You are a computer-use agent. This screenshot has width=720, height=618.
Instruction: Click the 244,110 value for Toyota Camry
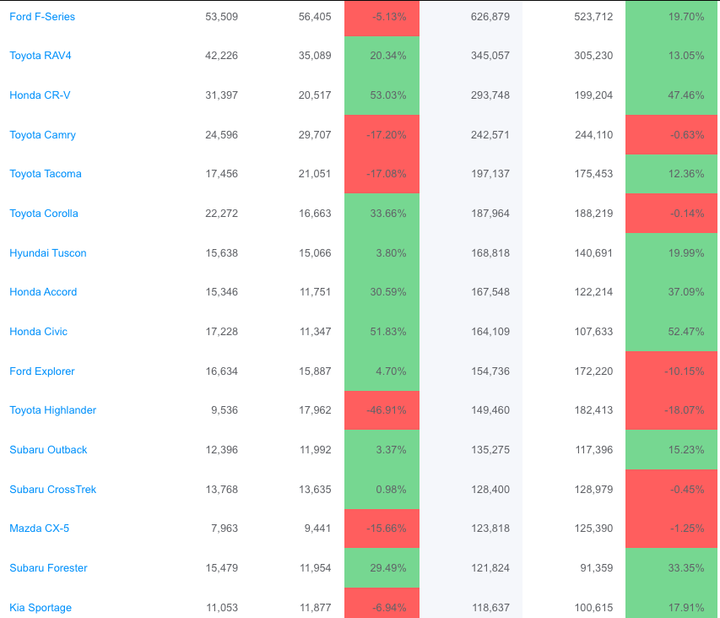(x=594, y=135)
